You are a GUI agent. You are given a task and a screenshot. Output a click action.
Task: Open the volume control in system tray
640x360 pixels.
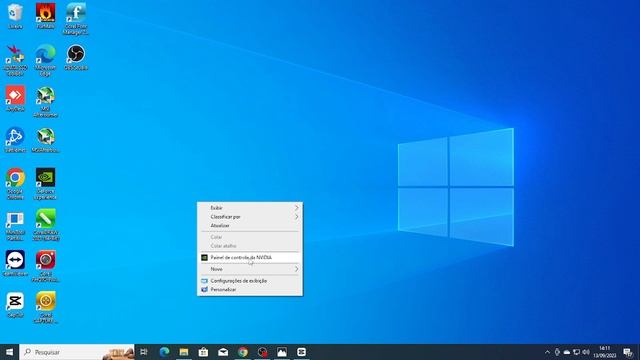click(586, 352)
